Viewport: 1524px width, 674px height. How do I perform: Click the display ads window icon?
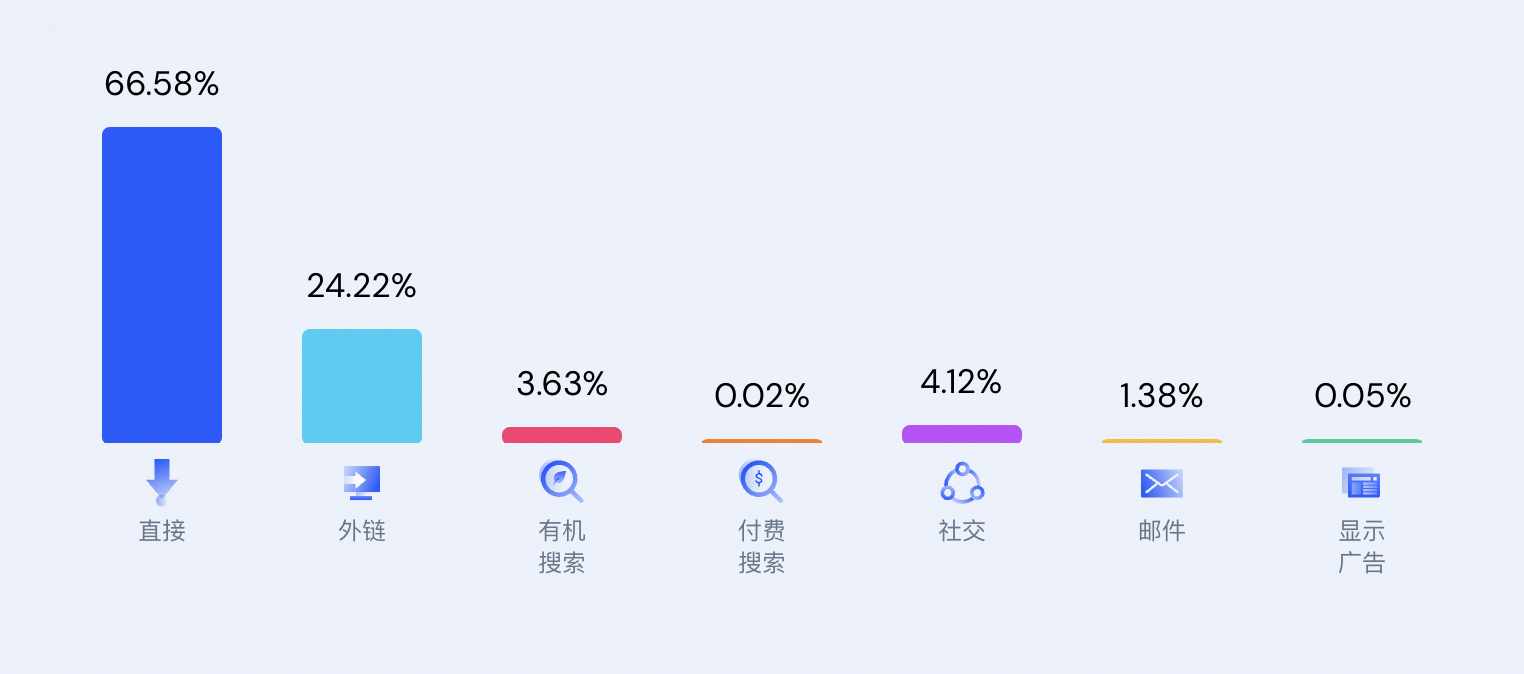coord(1361,484)
